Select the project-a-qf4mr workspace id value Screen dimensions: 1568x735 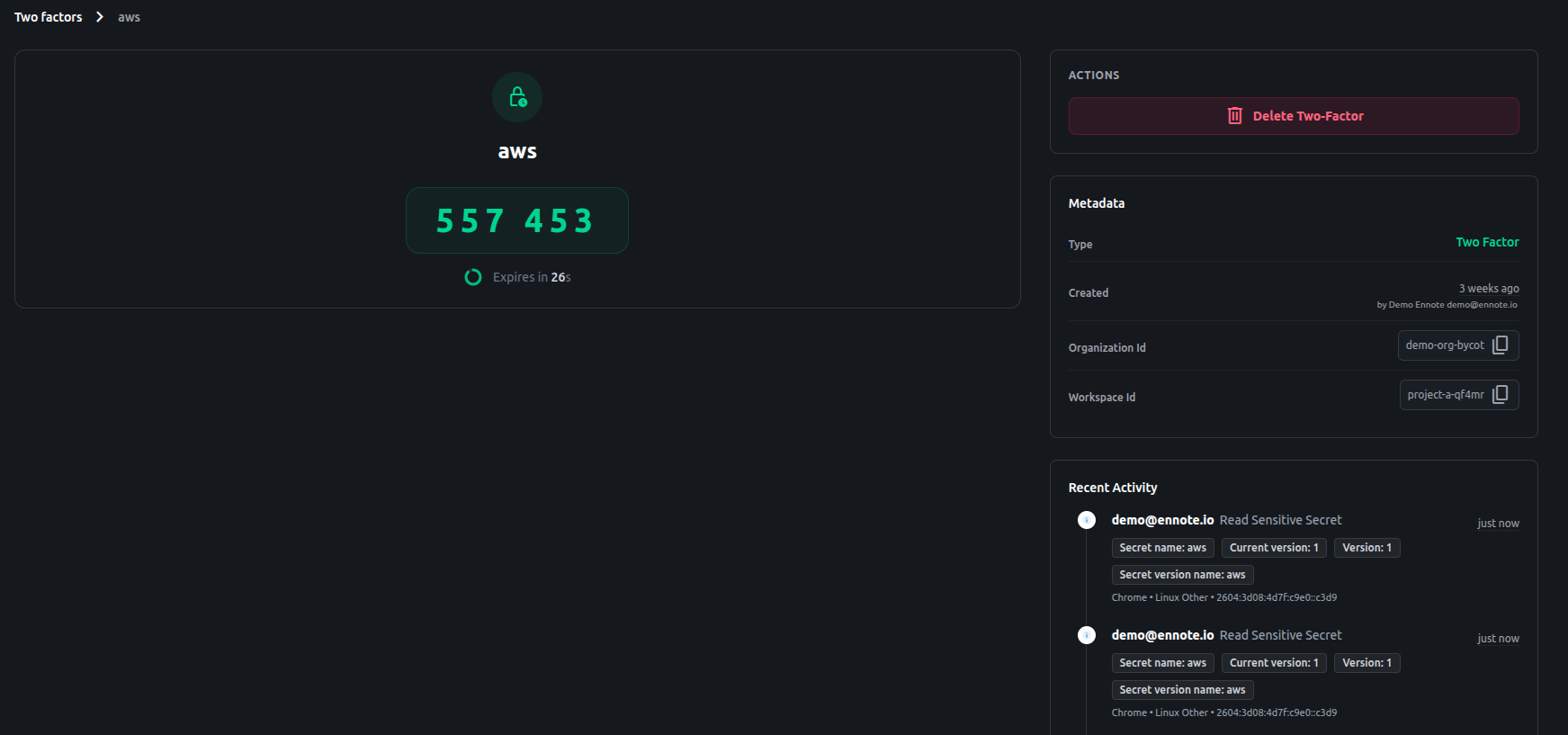[x=1446, y=395]
